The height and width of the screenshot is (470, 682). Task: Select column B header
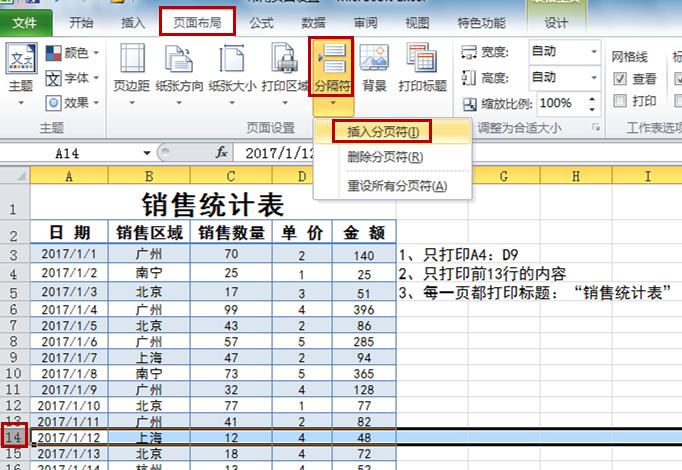pos(149,176)
